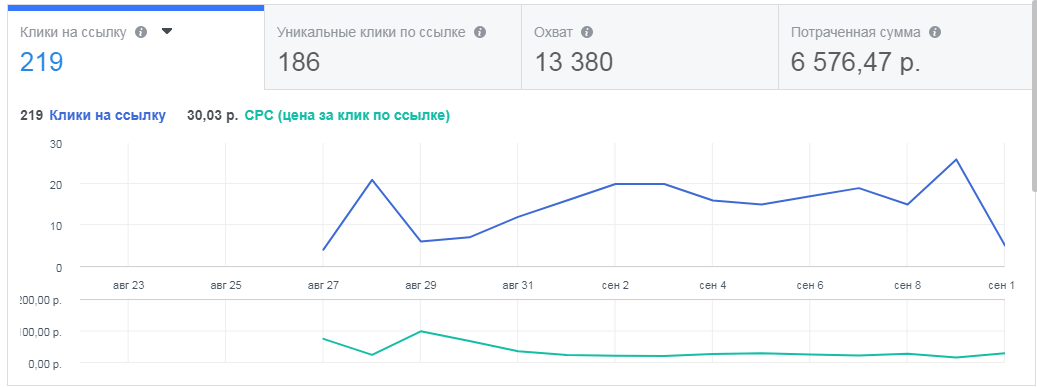Click the clicks chart peak at авг 28

(x=372, y=180)
